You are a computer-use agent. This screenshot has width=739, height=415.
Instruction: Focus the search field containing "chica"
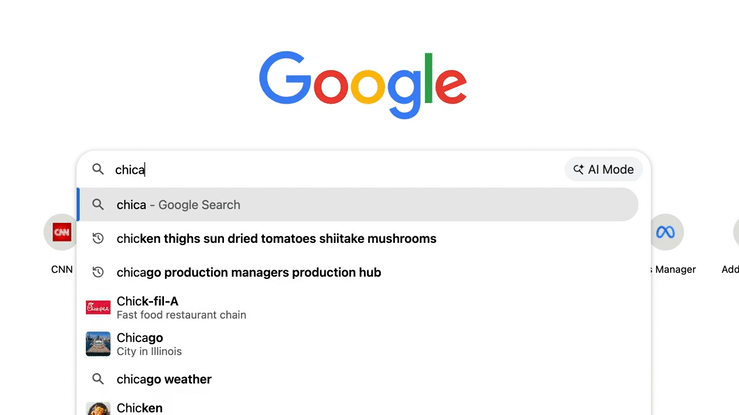point(330,170)
